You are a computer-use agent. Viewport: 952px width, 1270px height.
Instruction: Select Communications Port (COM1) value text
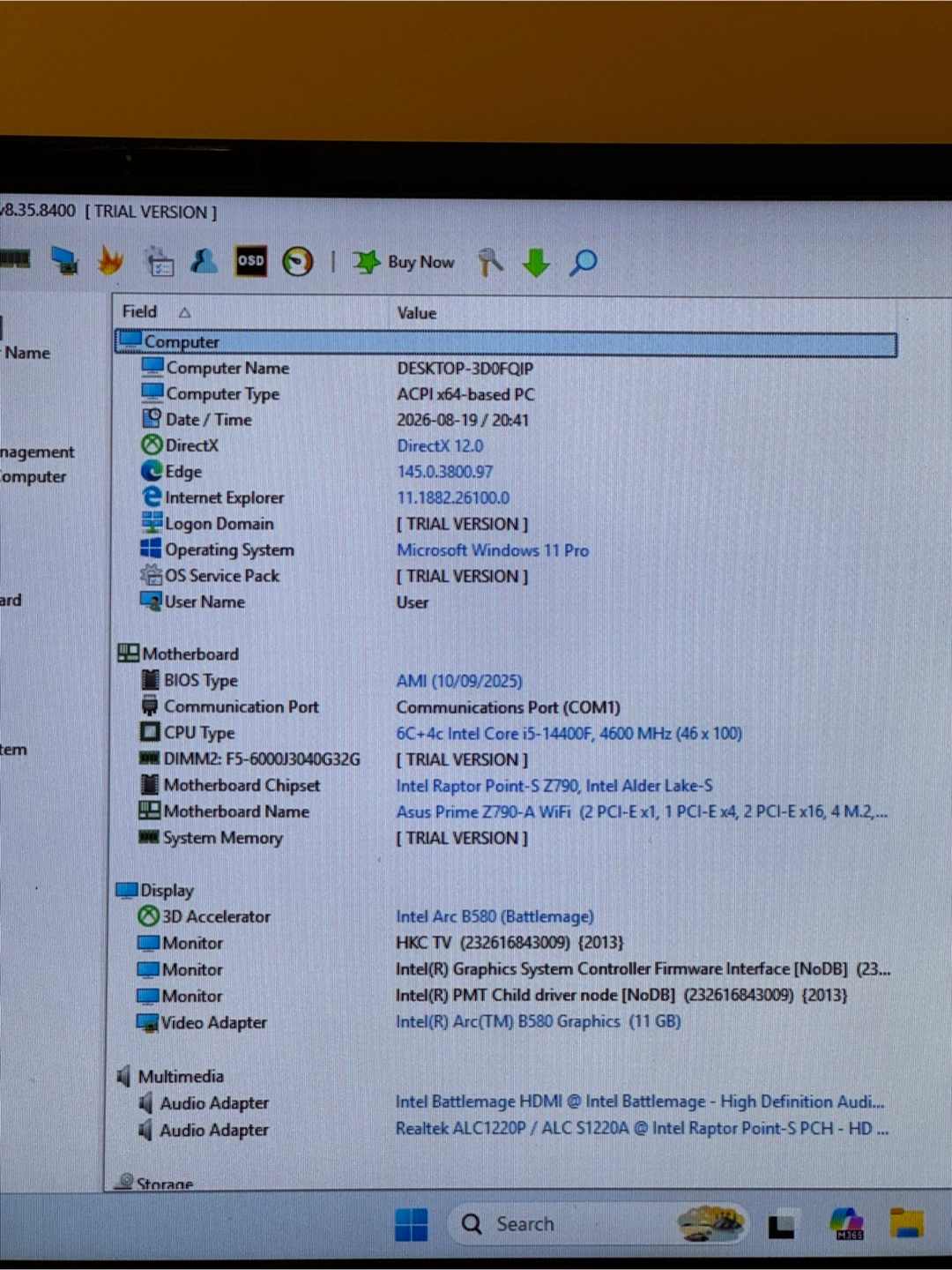(508, 707)
